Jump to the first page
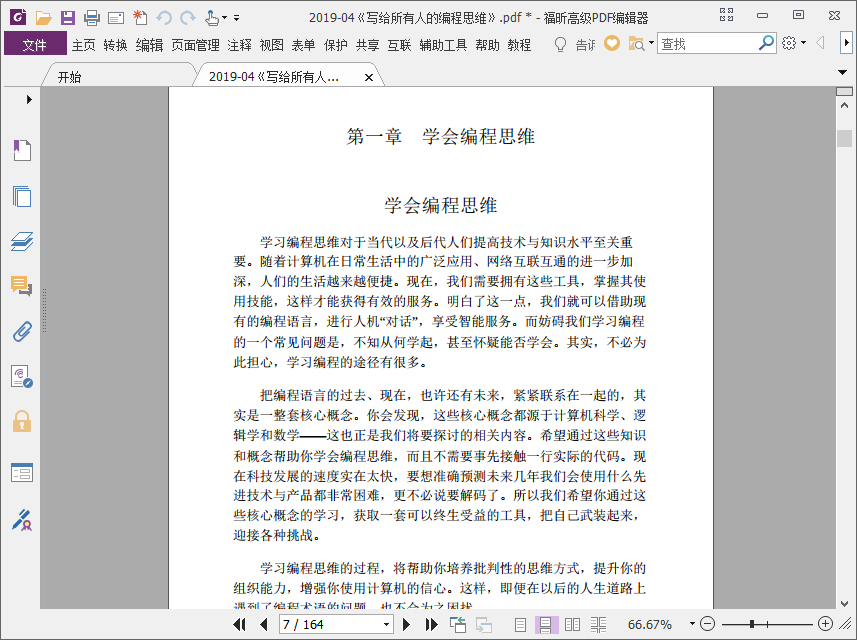This screenshot has height=640, width=857. [239, 624]
